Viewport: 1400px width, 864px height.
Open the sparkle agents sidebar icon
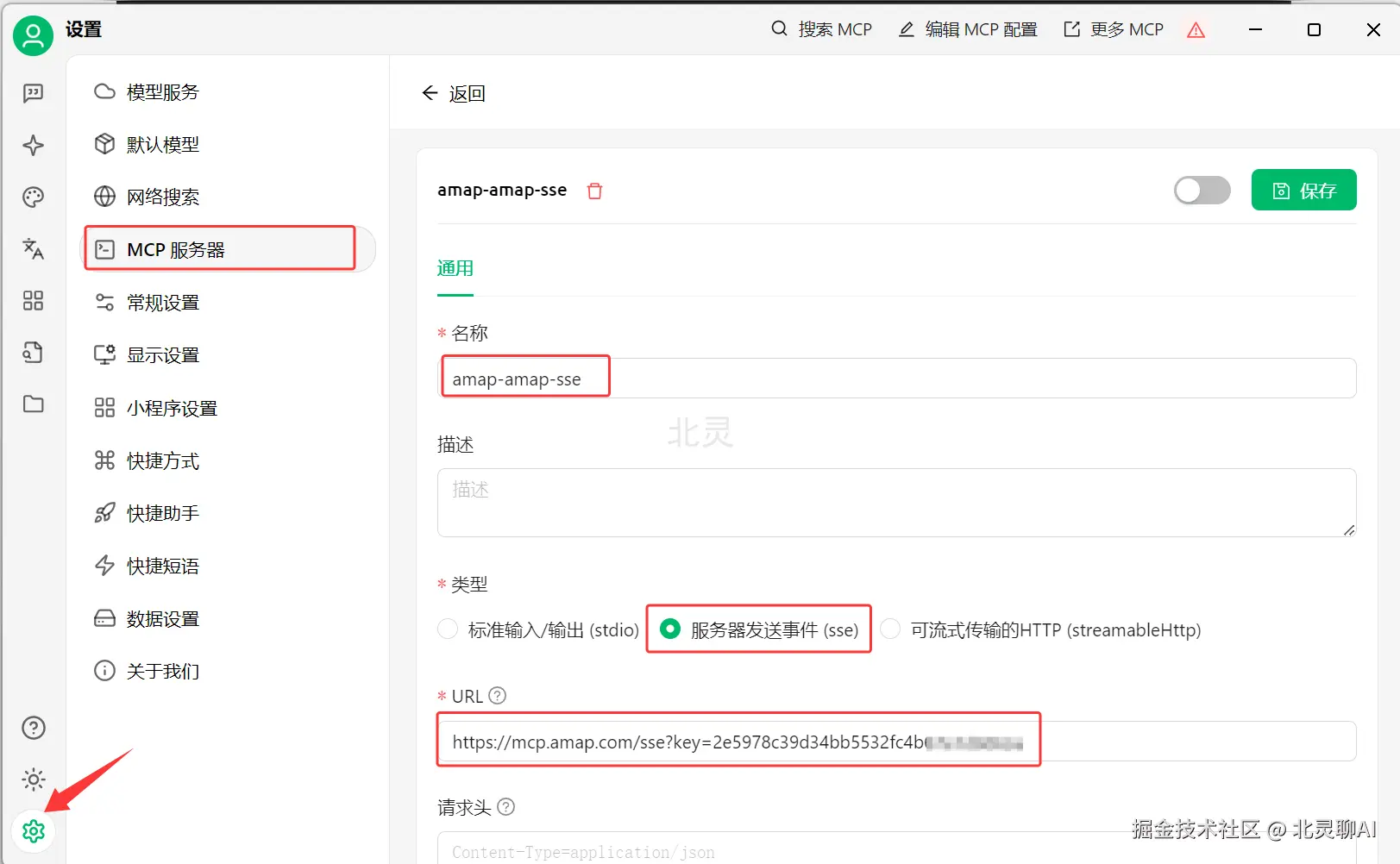click(x=33, y=145)
